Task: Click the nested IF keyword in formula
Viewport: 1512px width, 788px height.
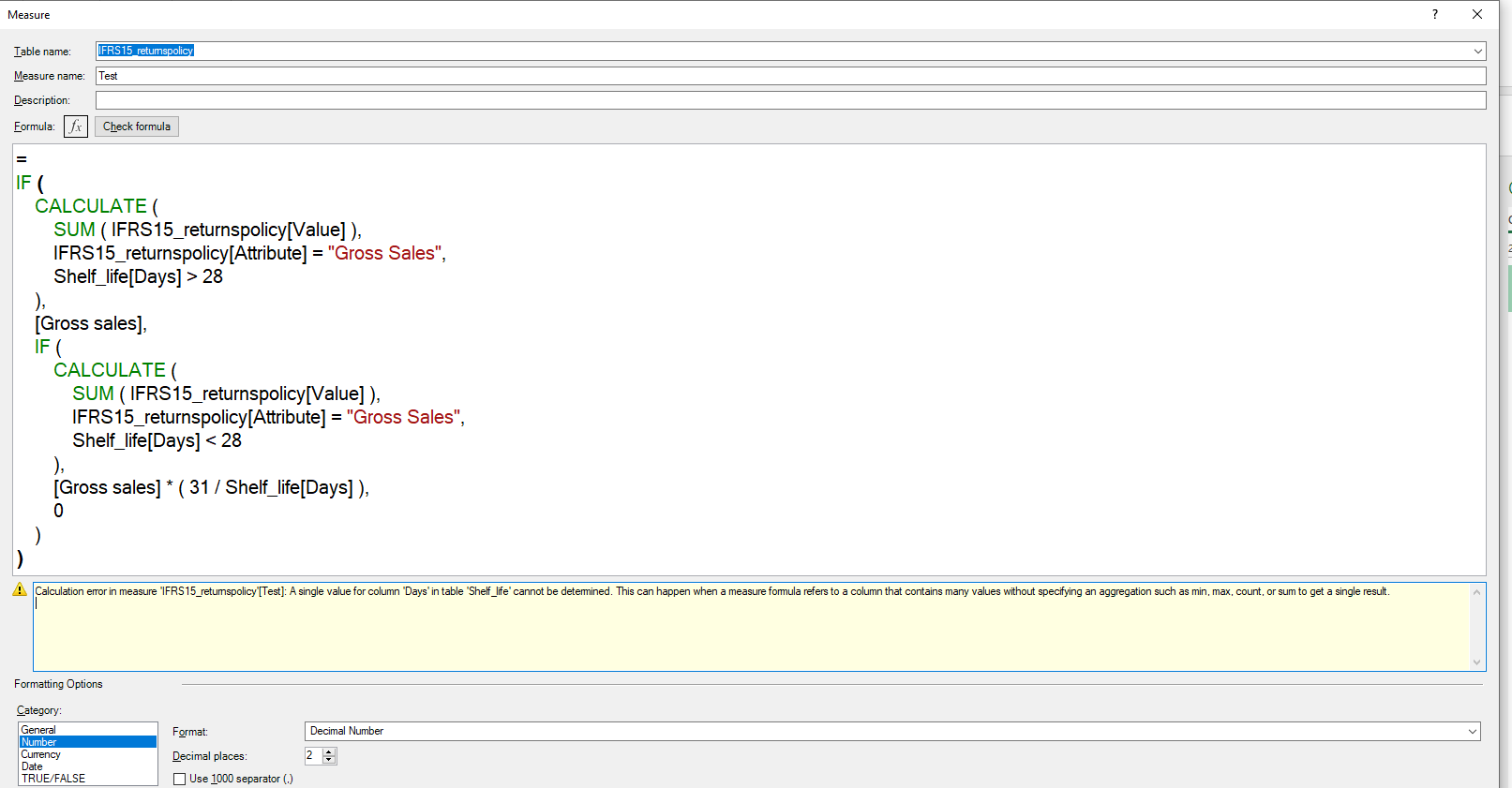Action: coord(42,347)
